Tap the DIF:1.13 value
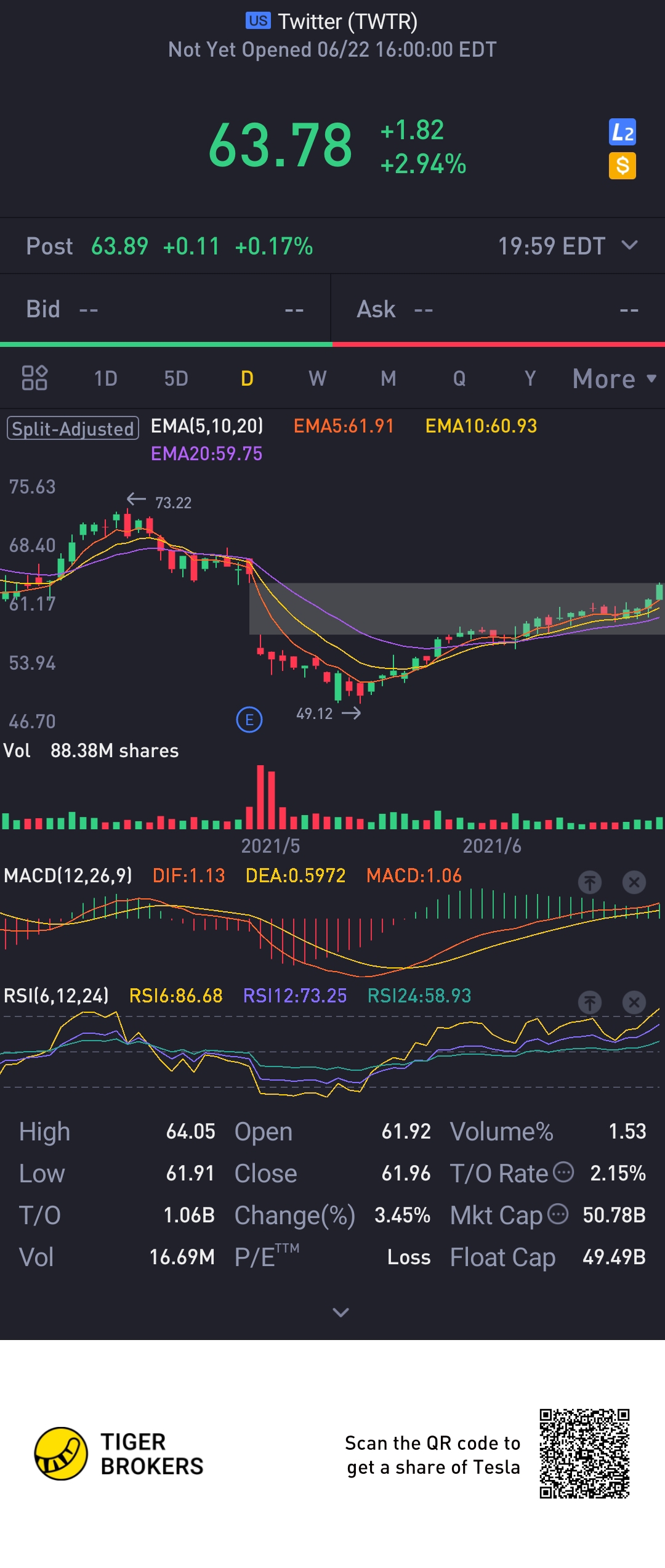The image size is (665, 1568). click(x=188, y=875)
